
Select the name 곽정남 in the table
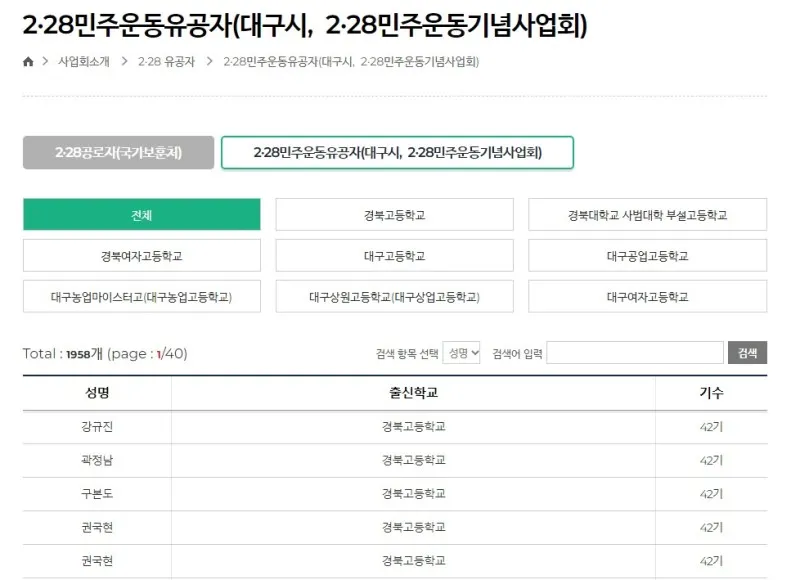point(97,460)
